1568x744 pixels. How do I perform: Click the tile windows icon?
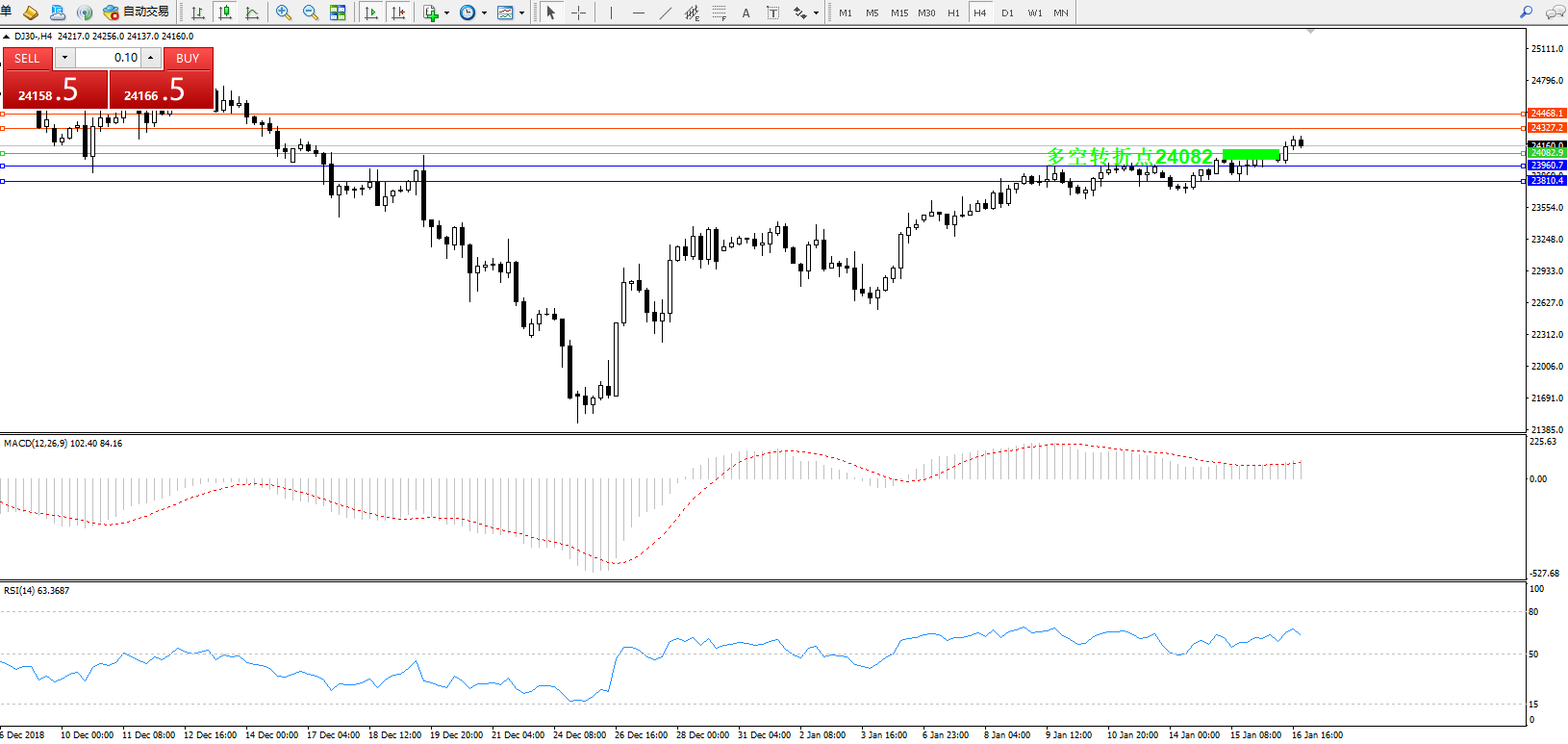click(338, 13)
